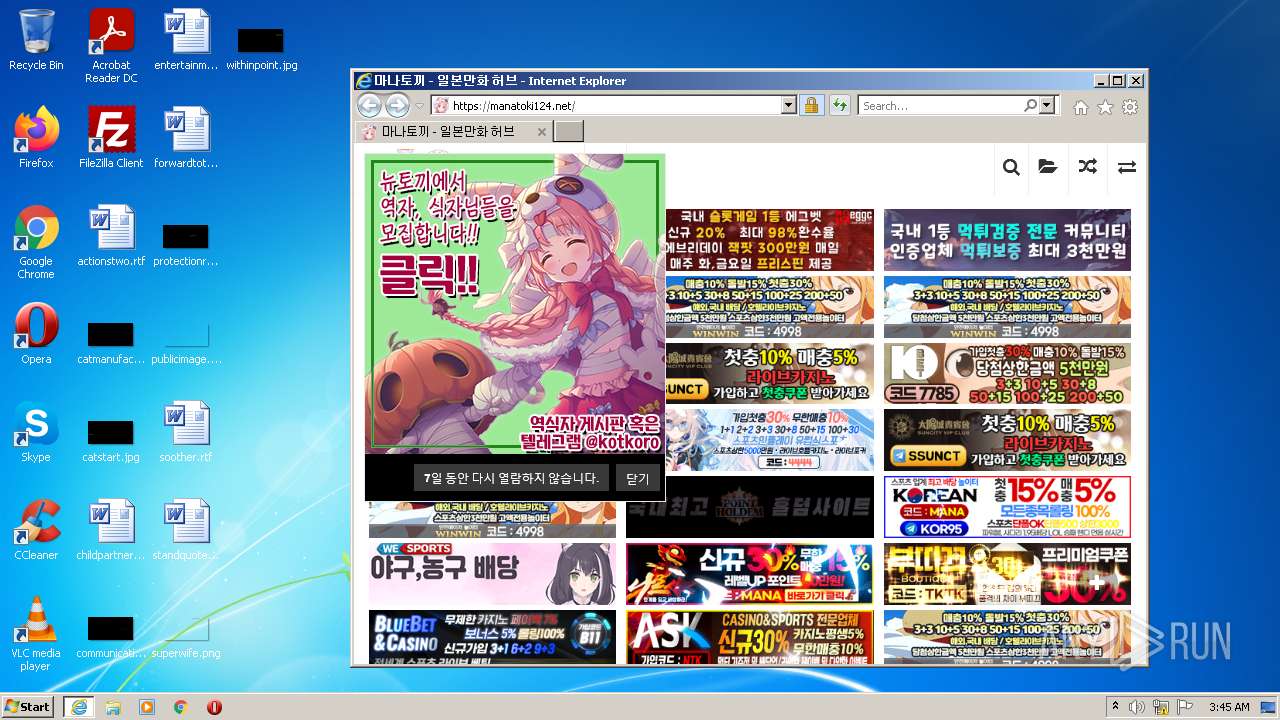The image size is (1280, 720).
Task: Show hidden tray icons arrow
Action: pos(1115,707)
